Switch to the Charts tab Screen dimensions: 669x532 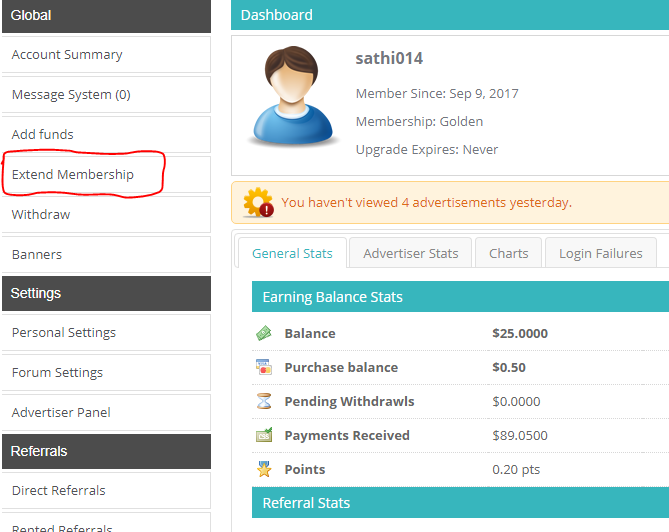click(x=508, y=254)
